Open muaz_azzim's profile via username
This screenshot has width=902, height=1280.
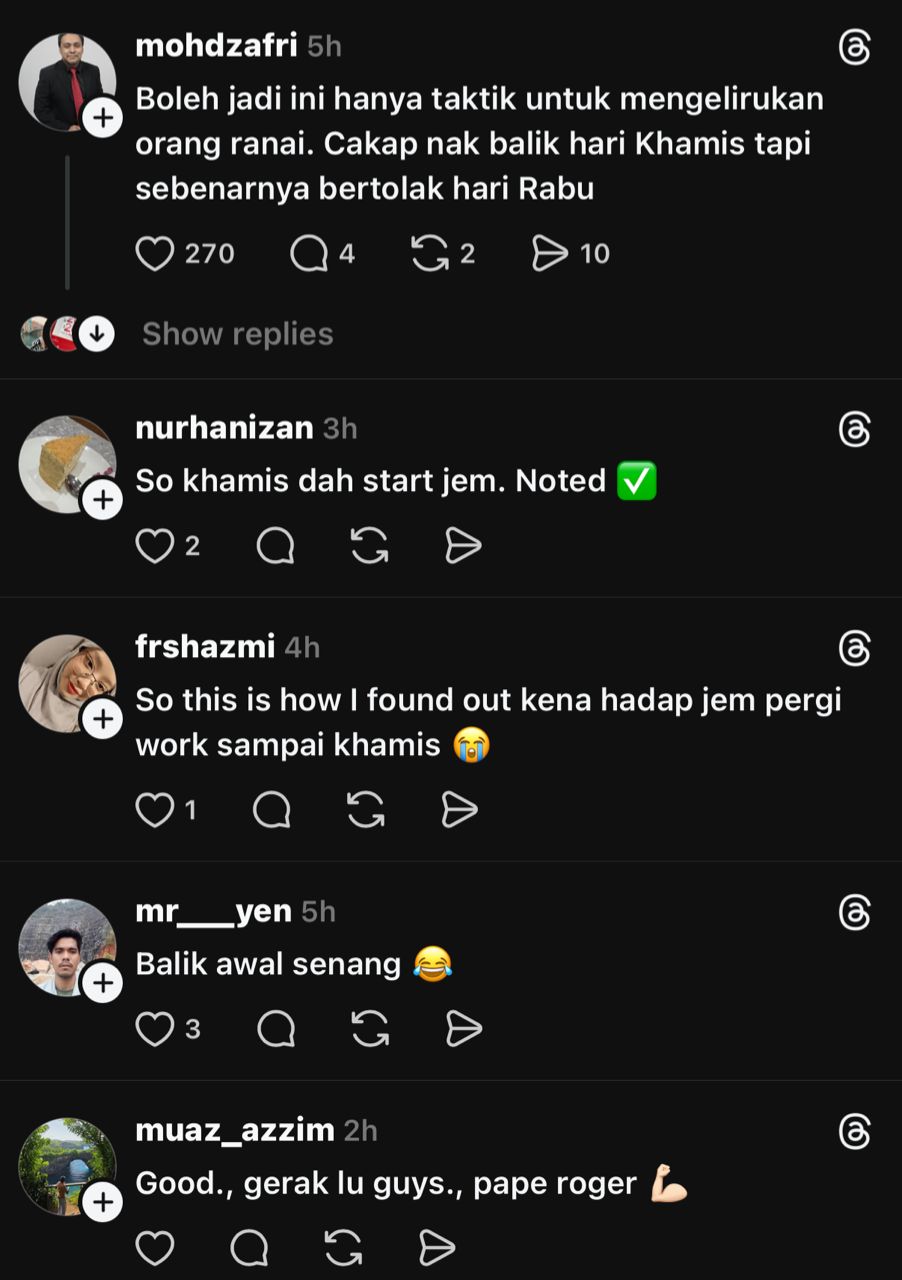point(234,1130)
